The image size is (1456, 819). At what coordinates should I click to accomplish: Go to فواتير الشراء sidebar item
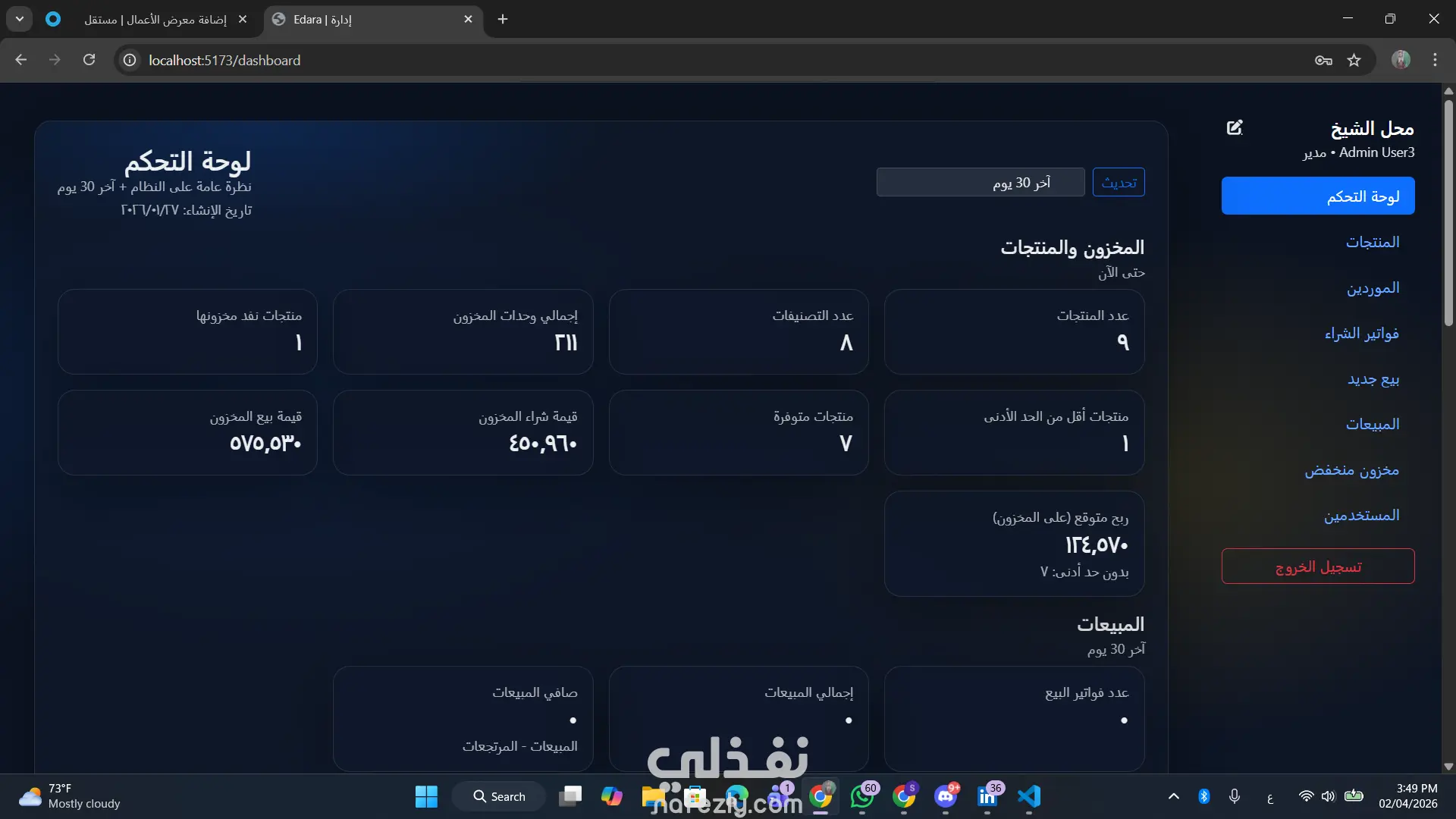coord(1361,334)
